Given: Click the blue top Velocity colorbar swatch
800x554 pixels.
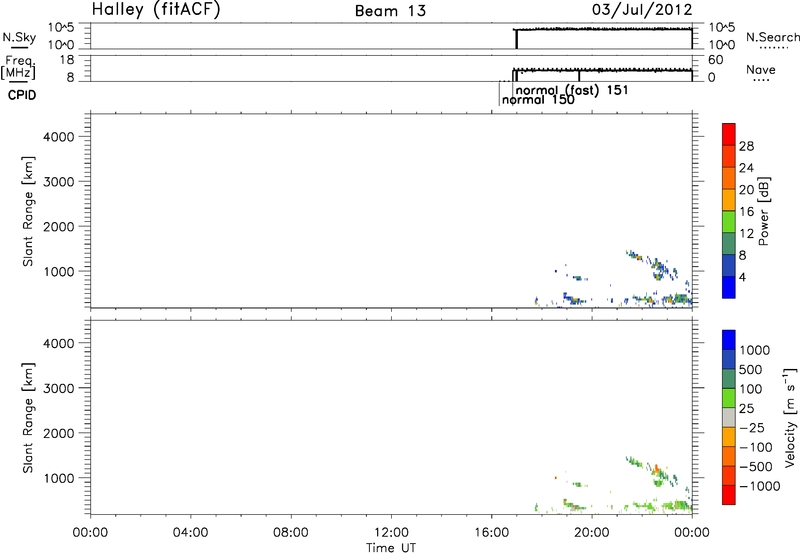Looking at the screenshot, I should tap(729, 340).
